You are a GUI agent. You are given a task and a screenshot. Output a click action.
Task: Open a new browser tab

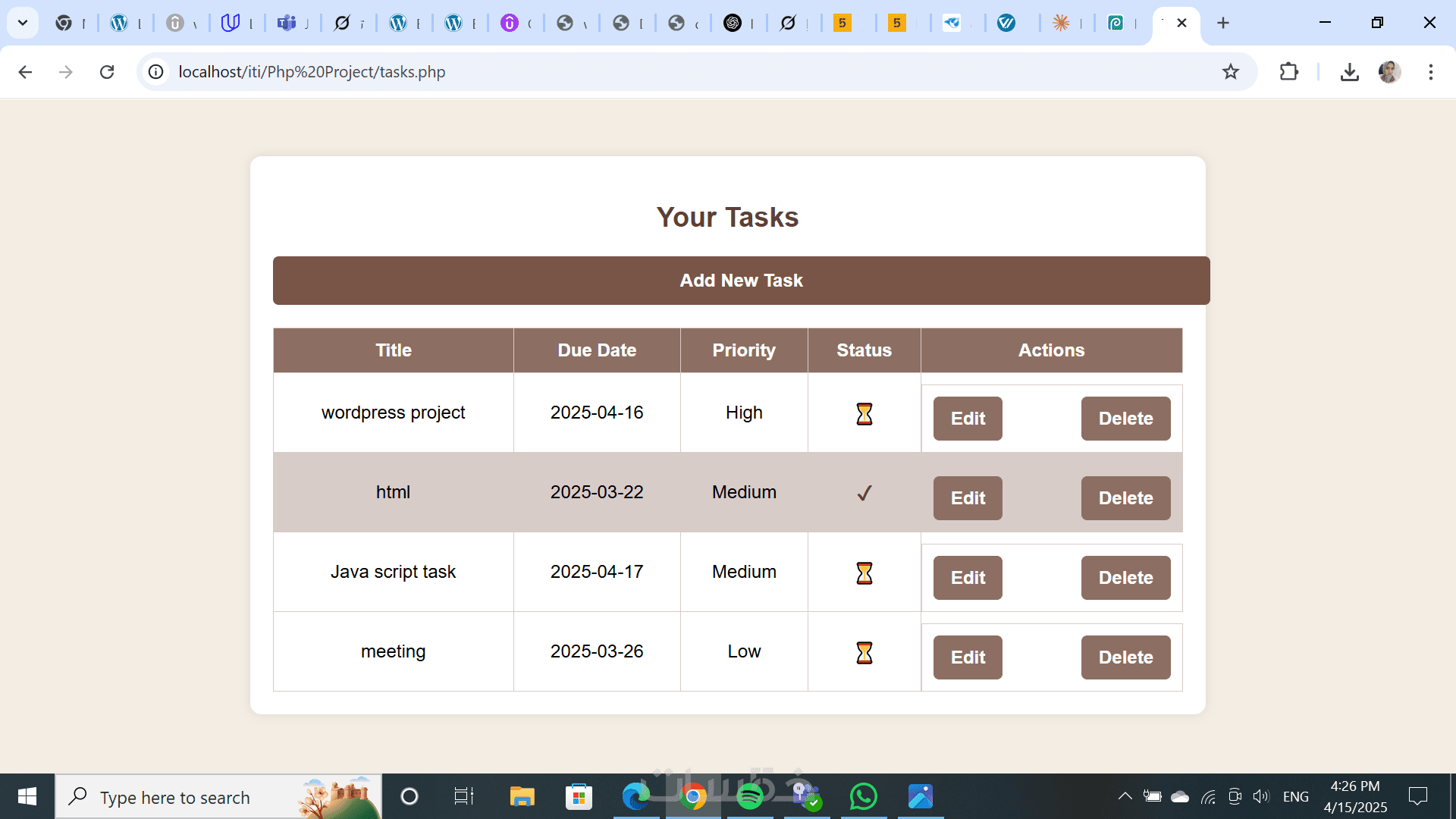pos(1222,23)
